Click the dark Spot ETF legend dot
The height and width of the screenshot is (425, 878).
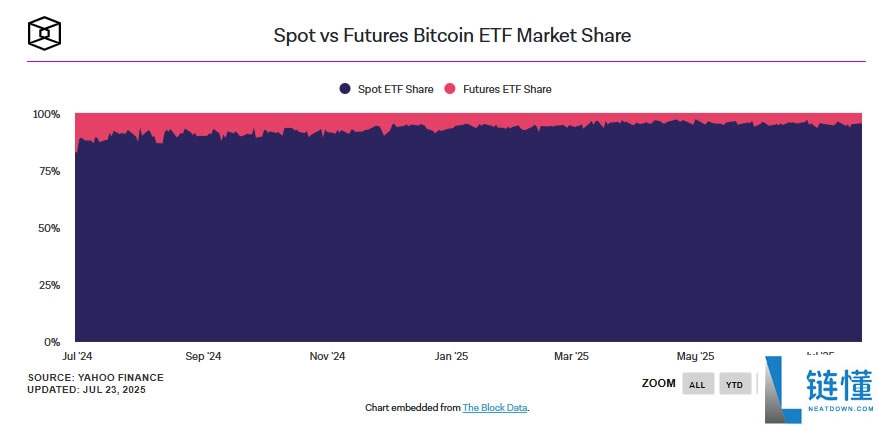345,89
